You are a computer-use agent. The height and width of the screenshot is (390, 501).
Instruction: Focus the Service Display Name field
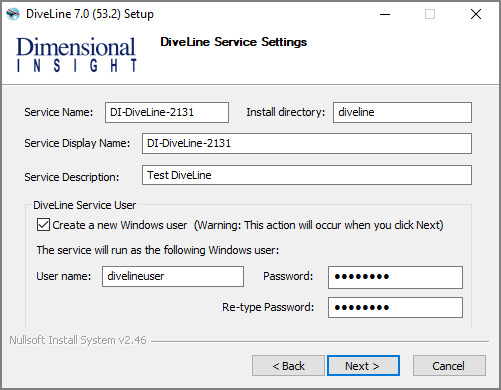pos(307,143)
